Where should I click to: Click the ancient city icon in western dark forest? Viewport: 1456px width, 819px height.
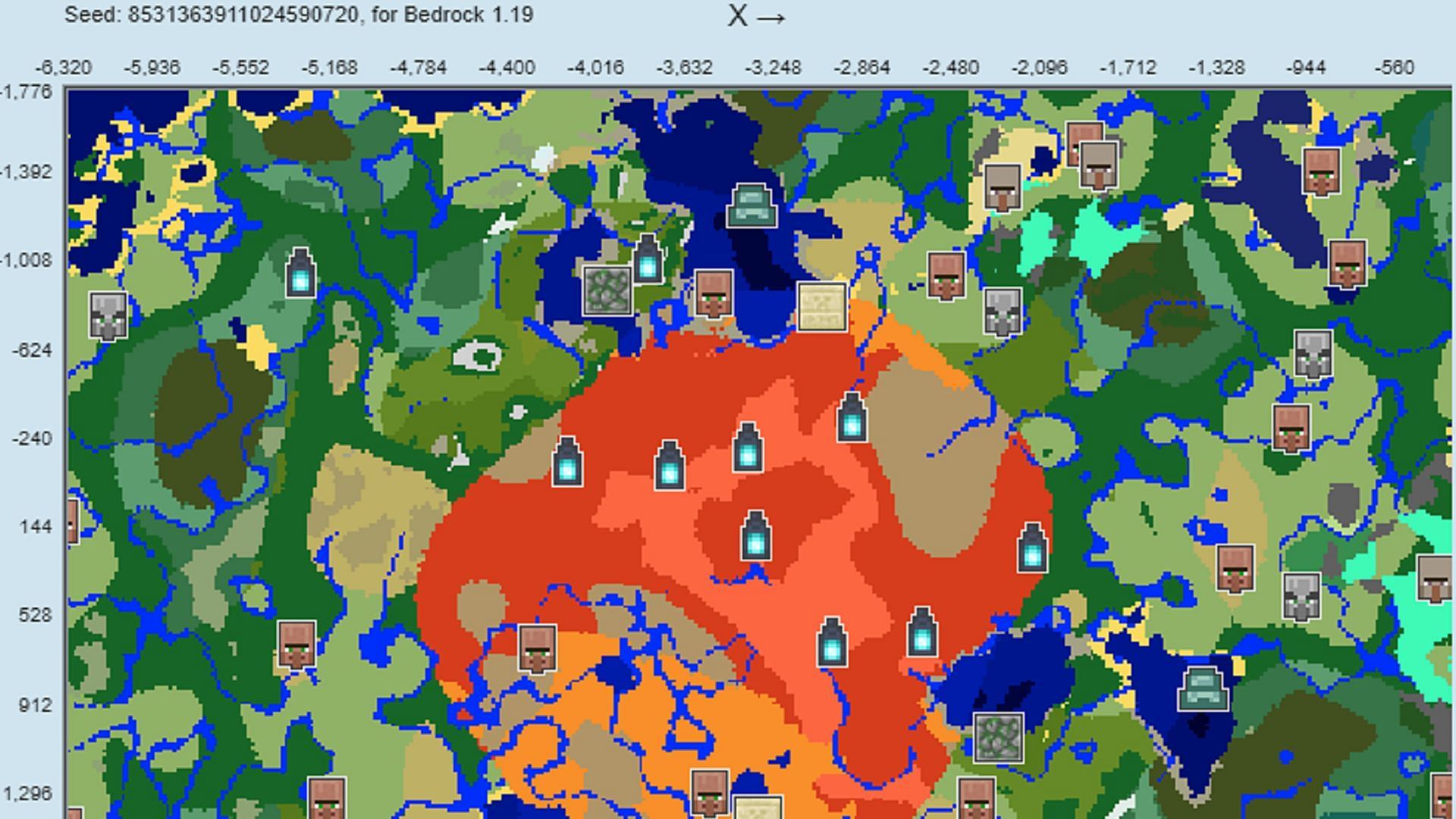(300, 272)
